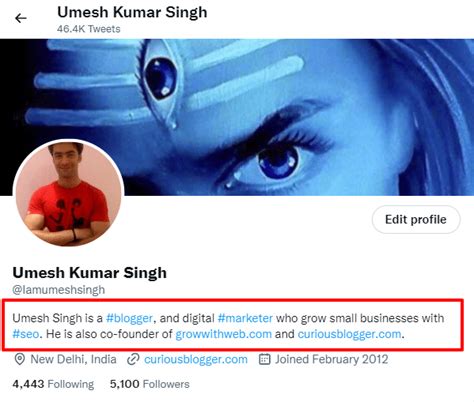View the 4,443 Following list
The height and width of the screenshot is (402, 474).
[x=53, y=384]
